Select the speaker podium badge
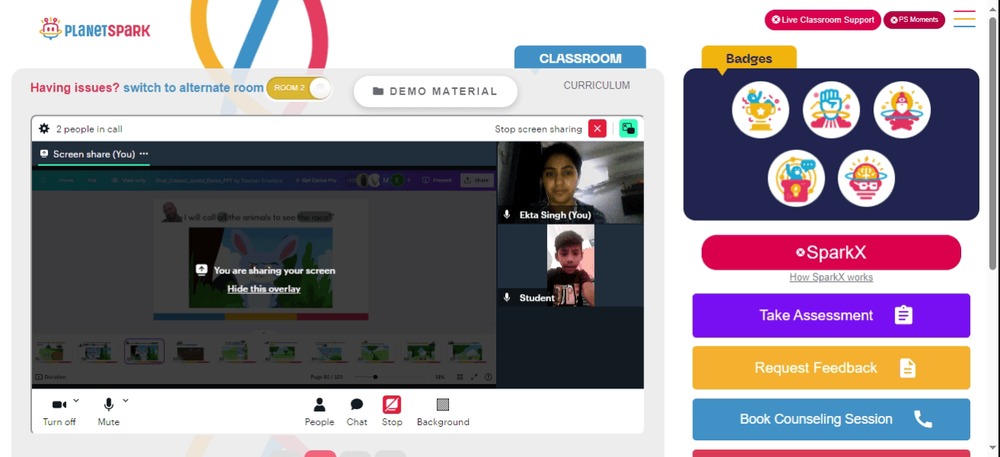The height and width of the screenshot is (457, 1000). click(x=796, y=178)
